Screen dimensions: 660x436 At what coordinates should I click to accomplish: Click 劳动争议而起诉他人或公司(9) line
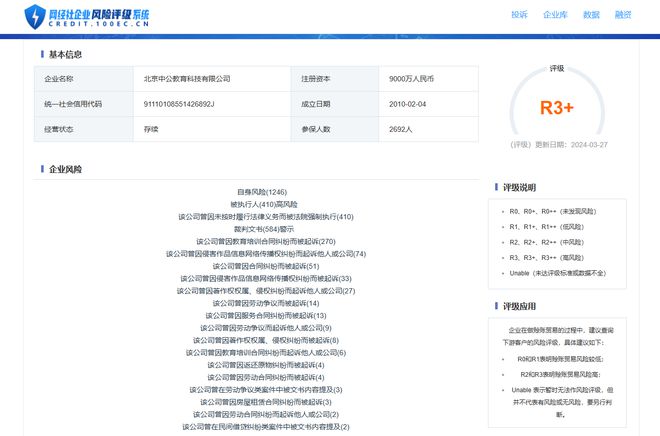266,328
